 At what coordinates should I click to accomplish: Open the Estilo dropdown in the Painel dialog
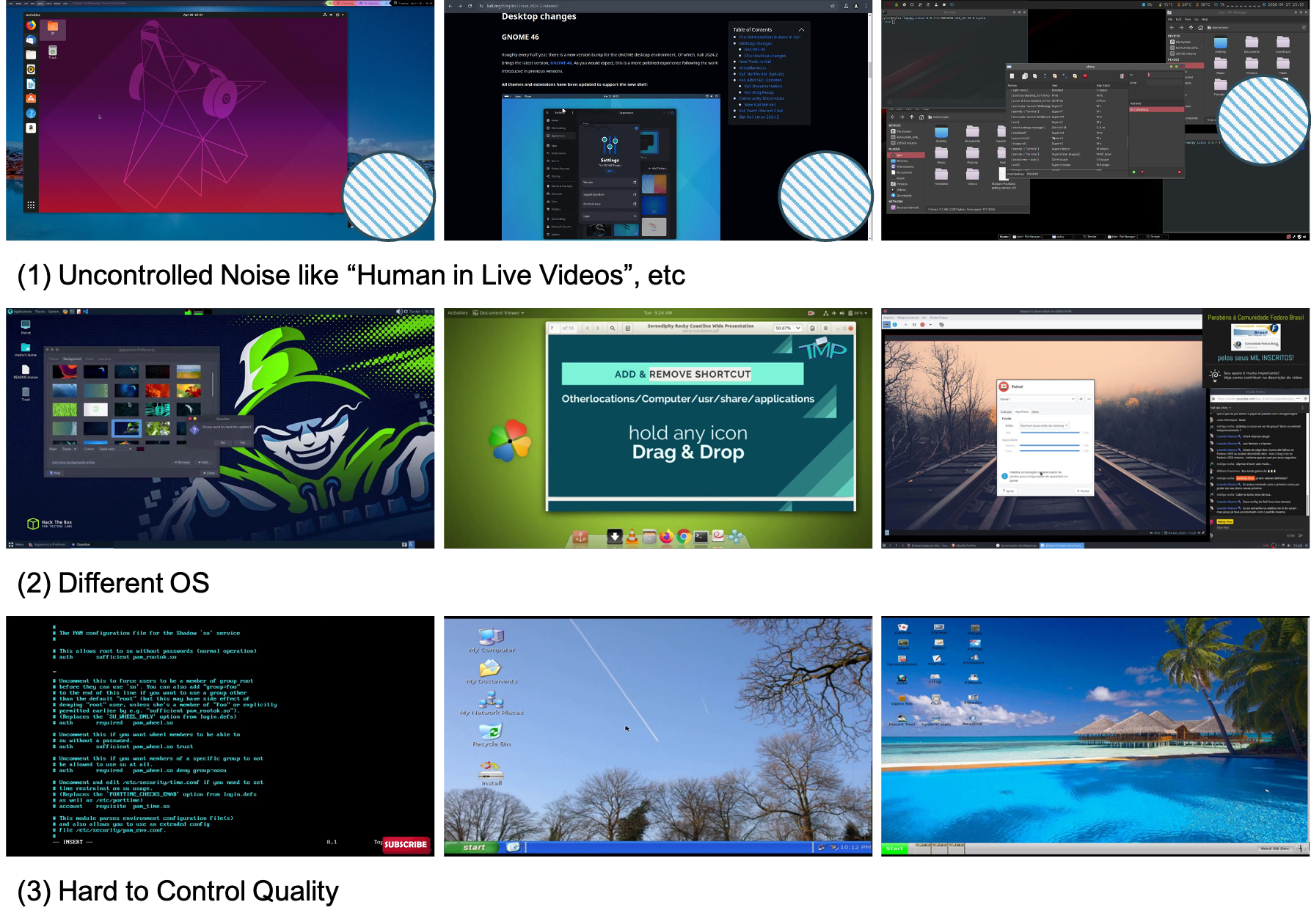(x=1044, y=425)
